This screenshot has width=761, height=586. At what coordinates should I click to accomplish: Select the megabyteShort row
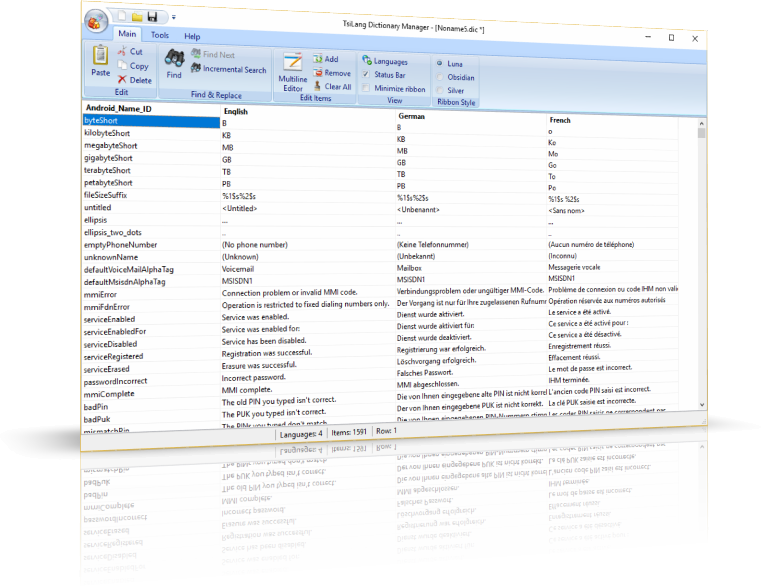pyautogui.click(x=151, y=146)
